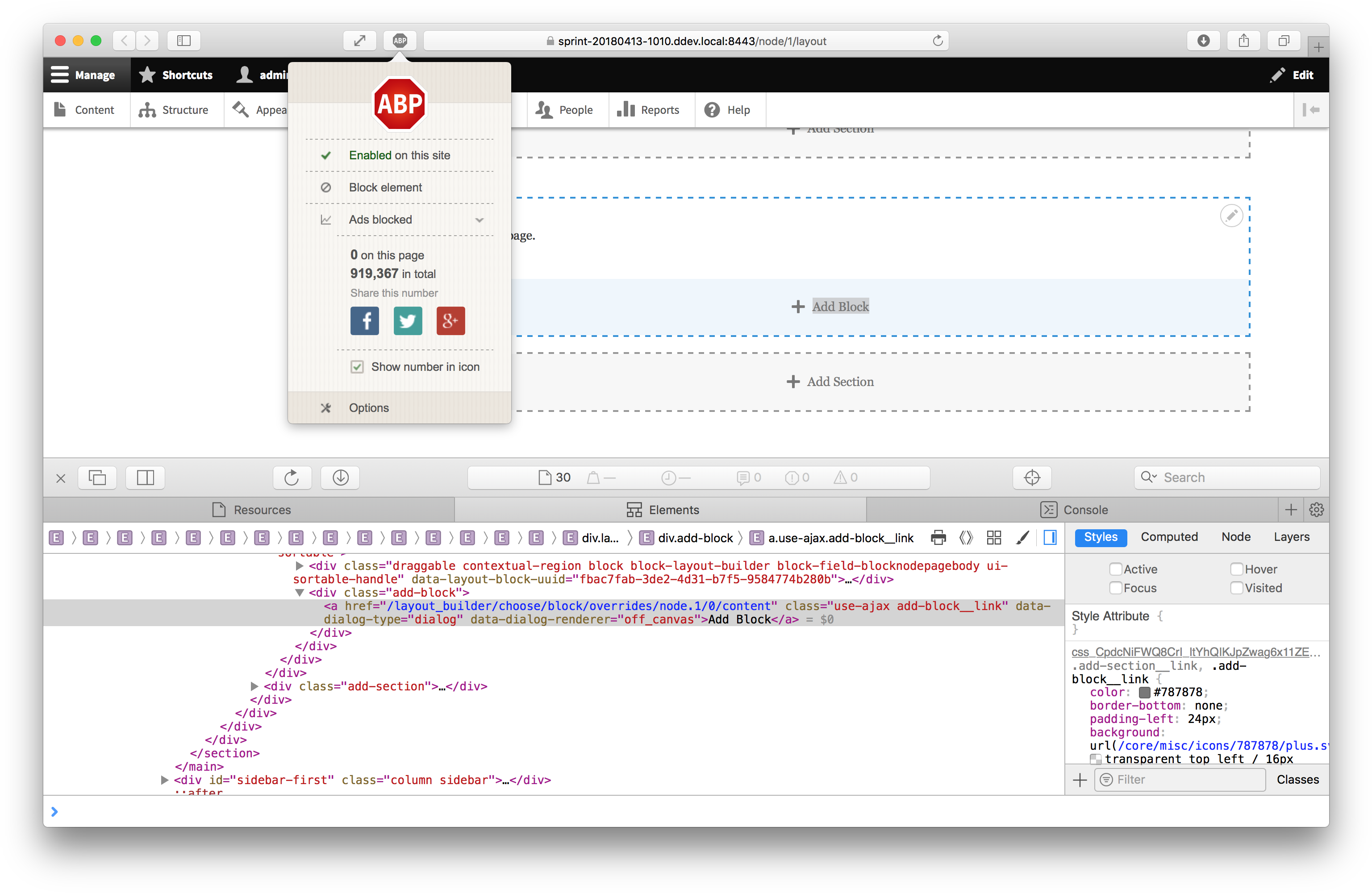Check the Active state checkbox
Image resolution: width=1372 pixels, height=893 pixels.
tap(1117, 569)
